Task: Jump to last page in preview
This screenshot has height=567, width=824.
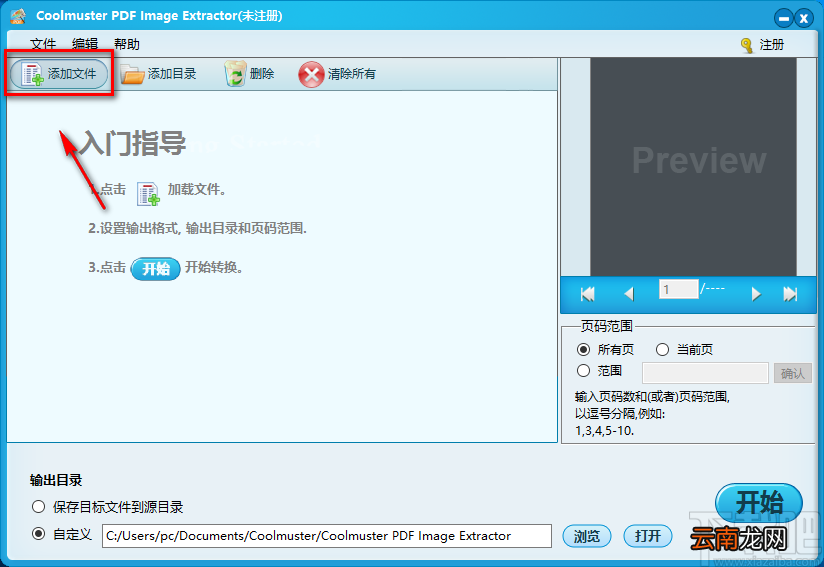Action: [x=790, y=294]
